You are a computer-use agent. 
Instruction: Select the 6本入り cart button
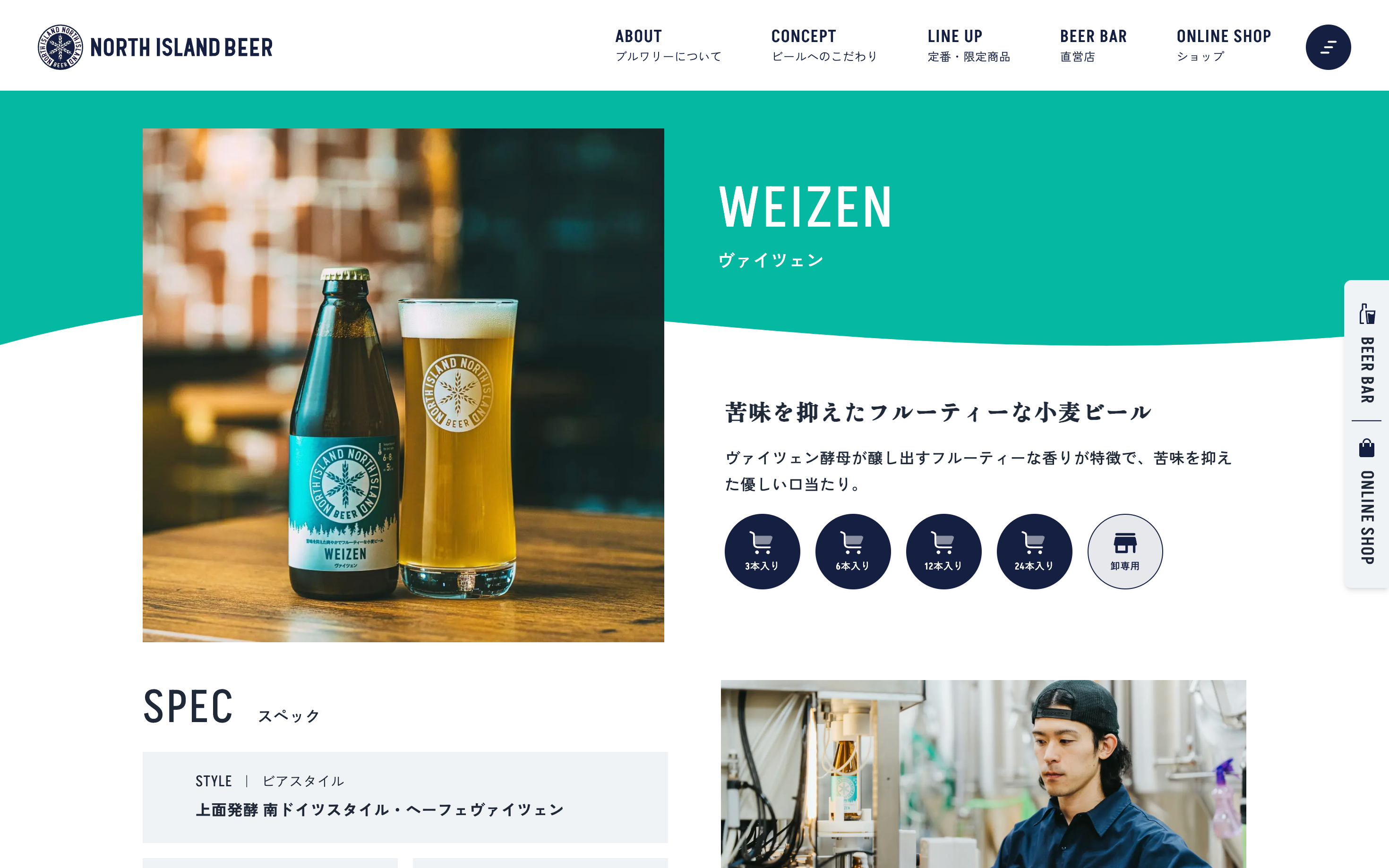pos(853,551)
